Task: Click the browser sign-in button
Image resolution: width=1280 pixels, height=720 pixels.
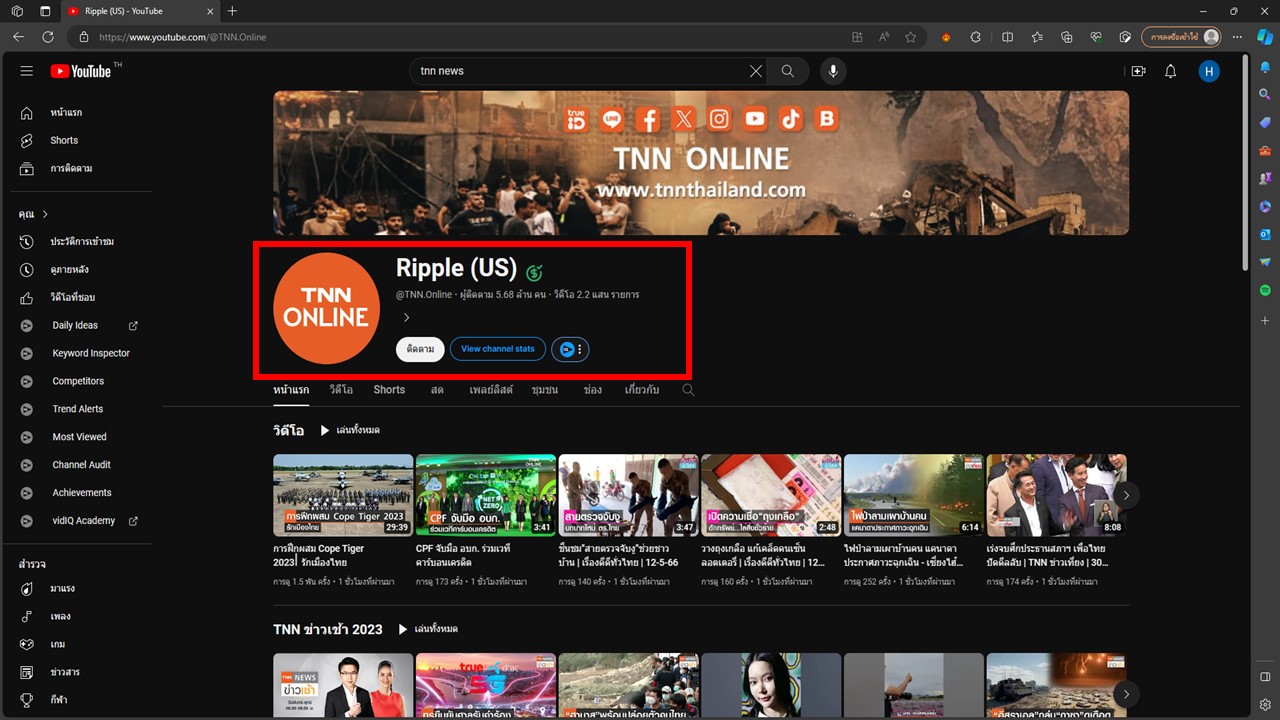Action: [x=1182, y=37]
